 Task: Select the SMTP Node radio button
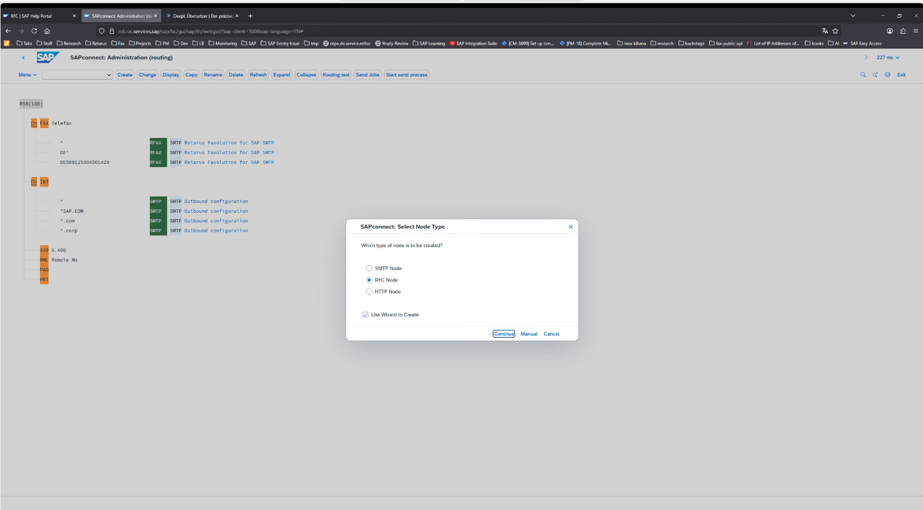click(x=369, y=268)
